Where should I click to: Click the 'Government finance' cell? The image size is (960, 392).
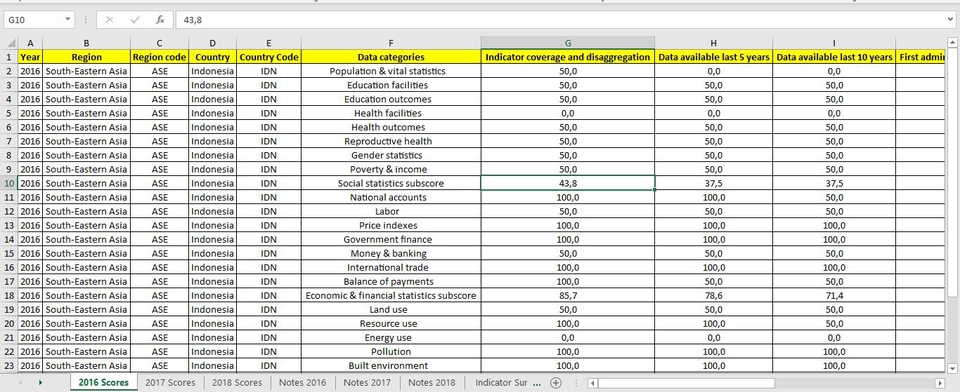(391, 239)
